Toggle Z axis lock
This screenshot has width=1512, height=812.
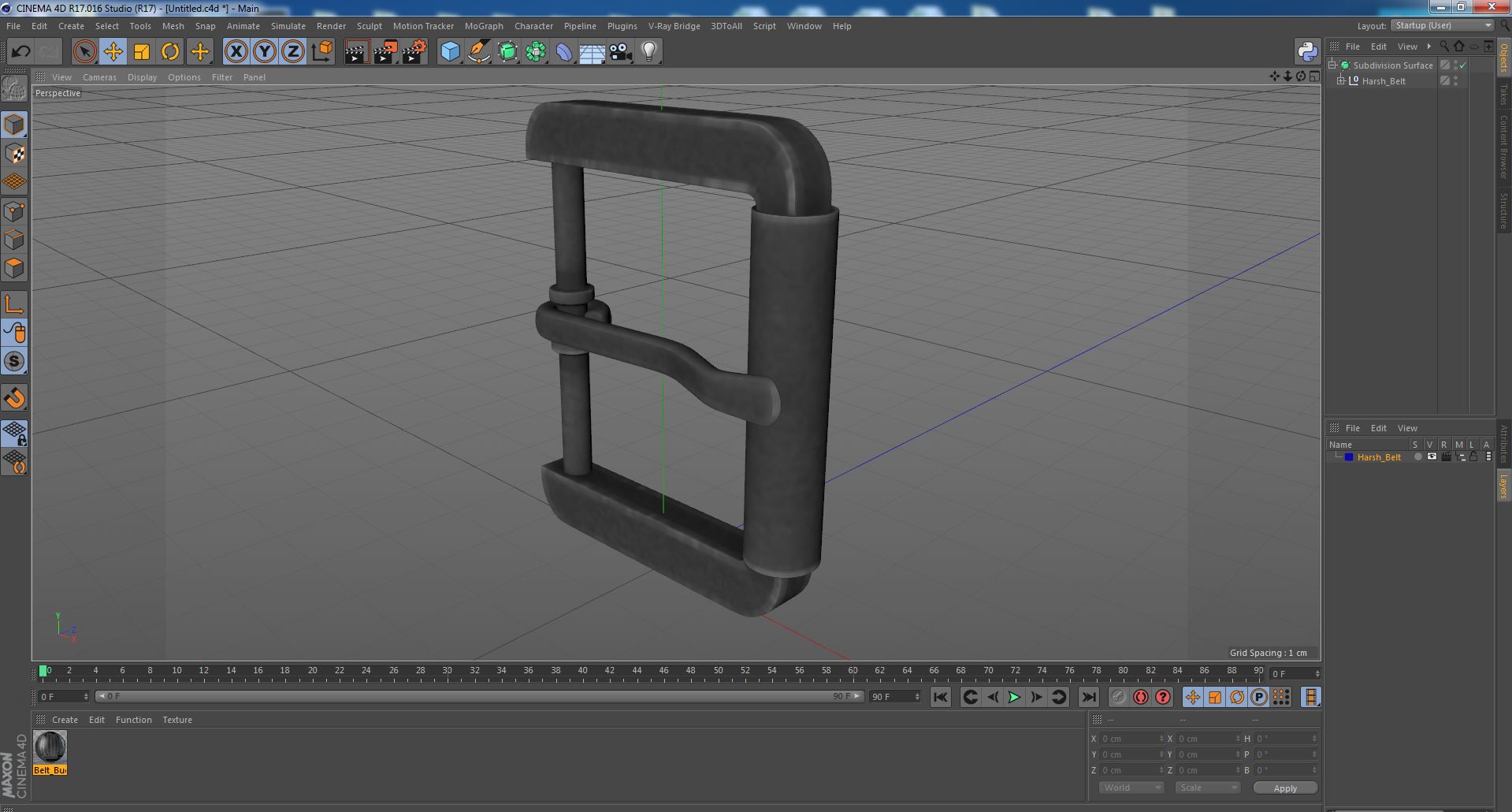pos(293,52)
